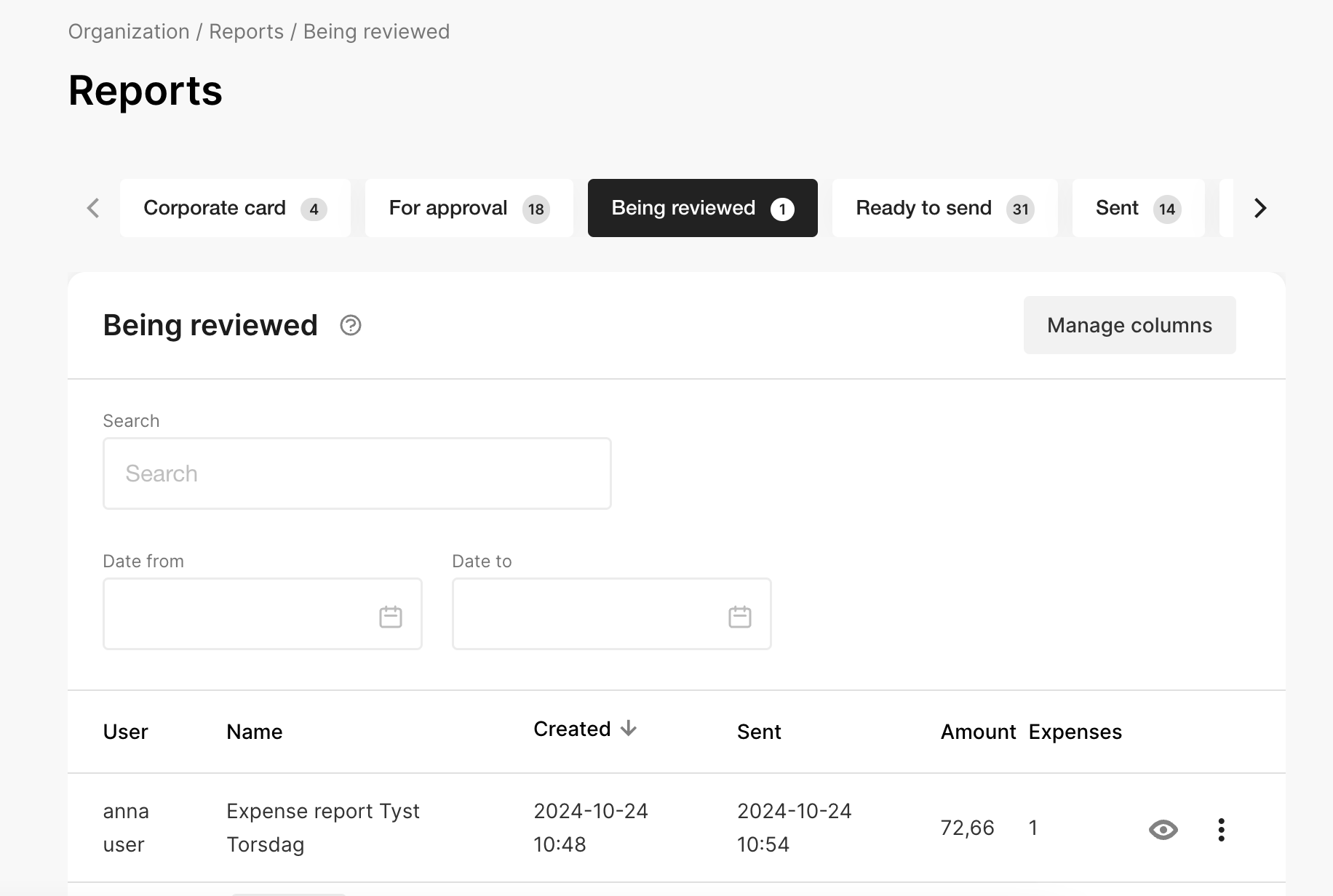1333x896 pixels.
Task: Open the three-dot menu for anna user's report
Action: pos(1221,829)
